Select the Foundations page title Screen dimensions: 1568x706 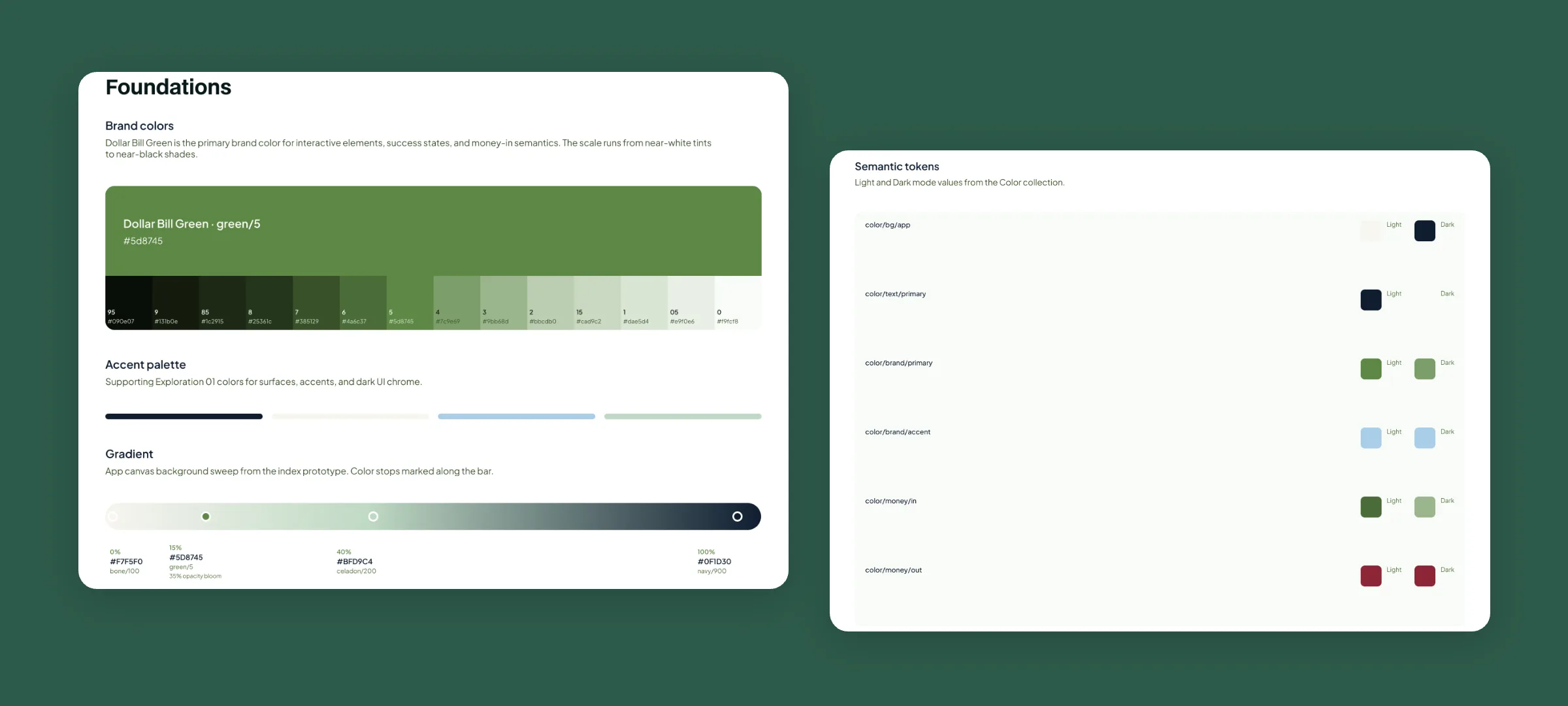[169, 87]
